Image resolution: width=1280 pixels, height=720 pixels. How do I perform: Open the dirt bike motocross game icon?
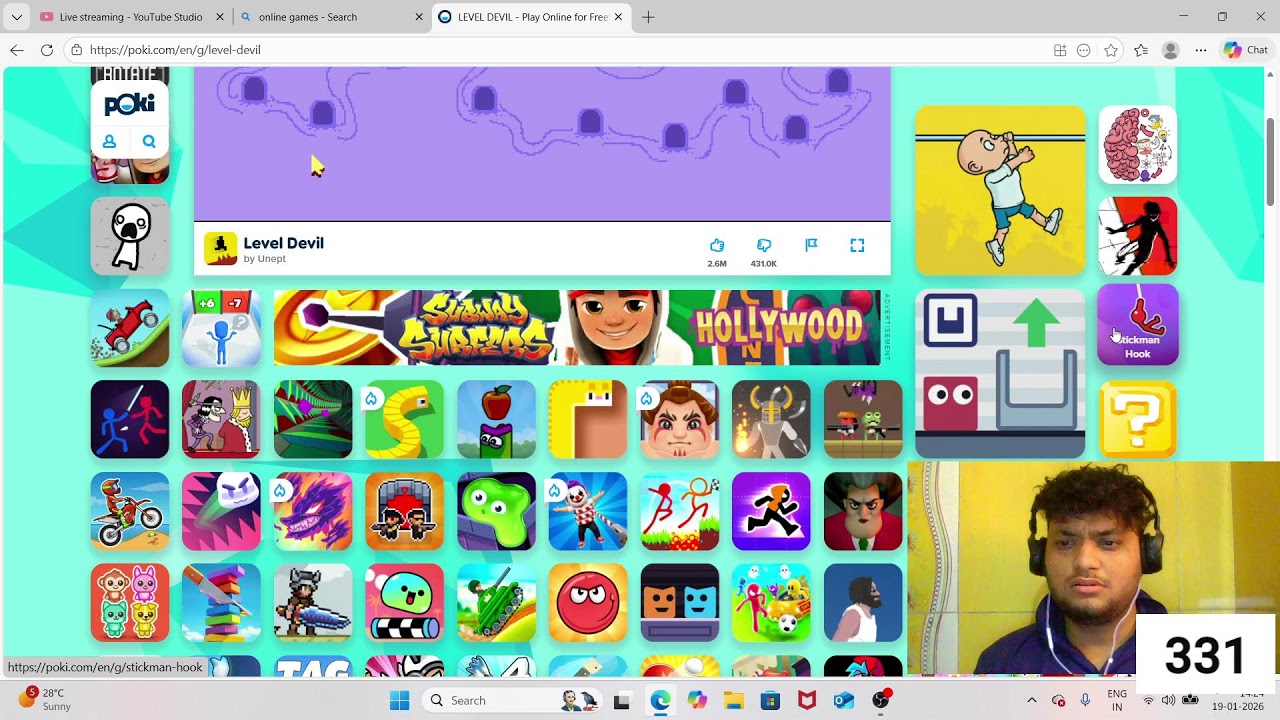(x=130, y=512)
